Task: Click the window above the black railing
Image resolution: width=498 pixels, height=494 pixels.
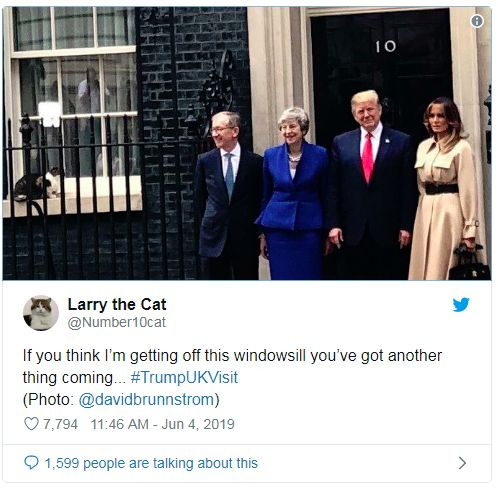Action: coord(74,93)
